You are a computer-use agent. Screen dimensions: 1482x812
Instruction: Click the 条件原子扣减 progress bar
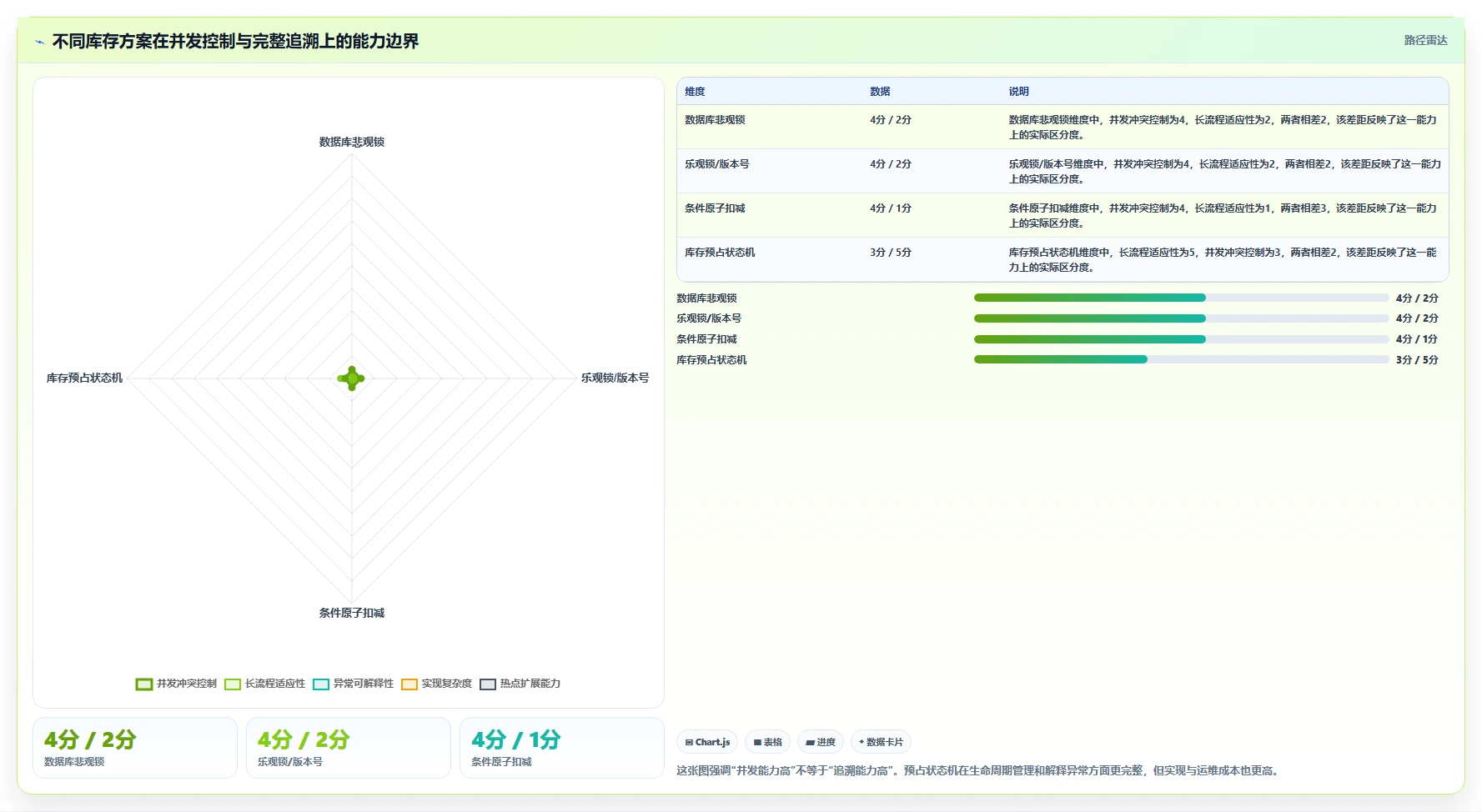[1181, 339]
